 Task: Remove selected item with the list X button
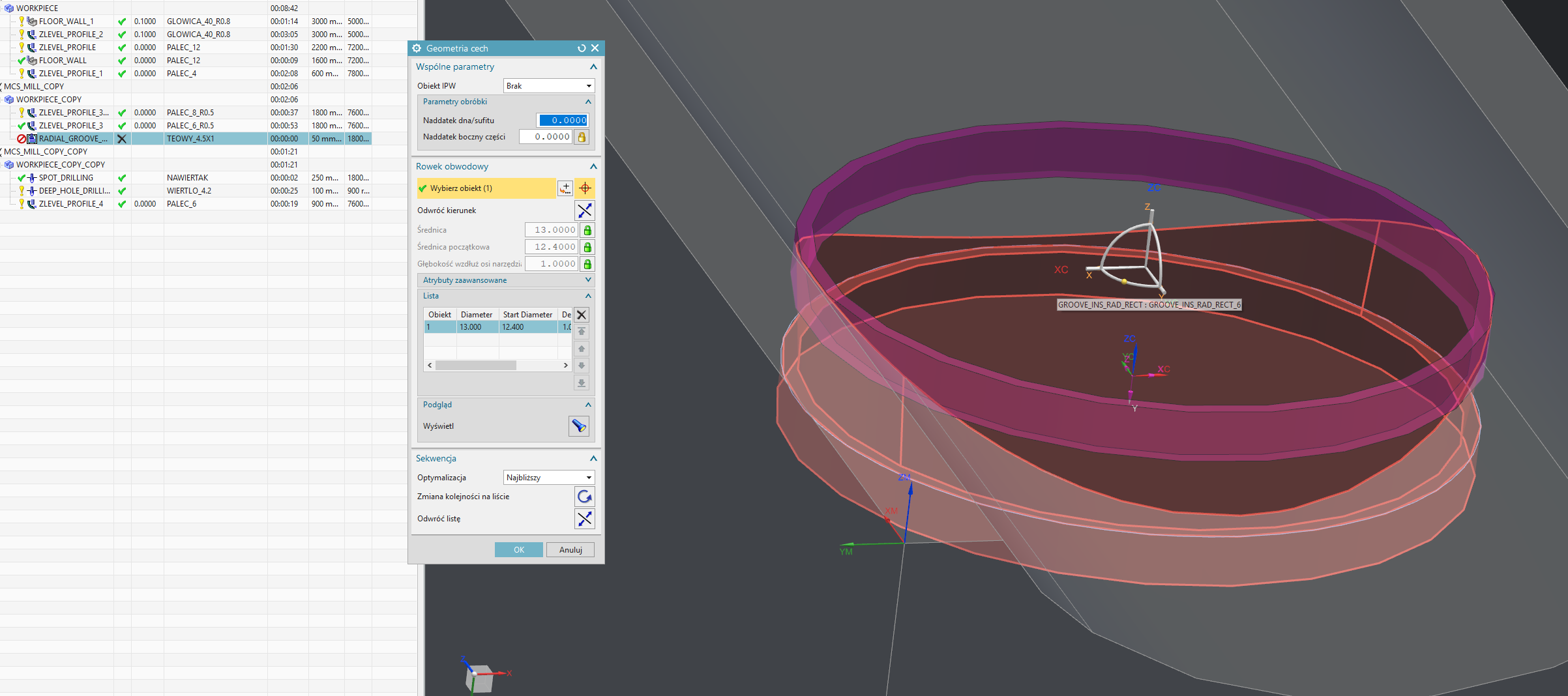tap(582, 315)
